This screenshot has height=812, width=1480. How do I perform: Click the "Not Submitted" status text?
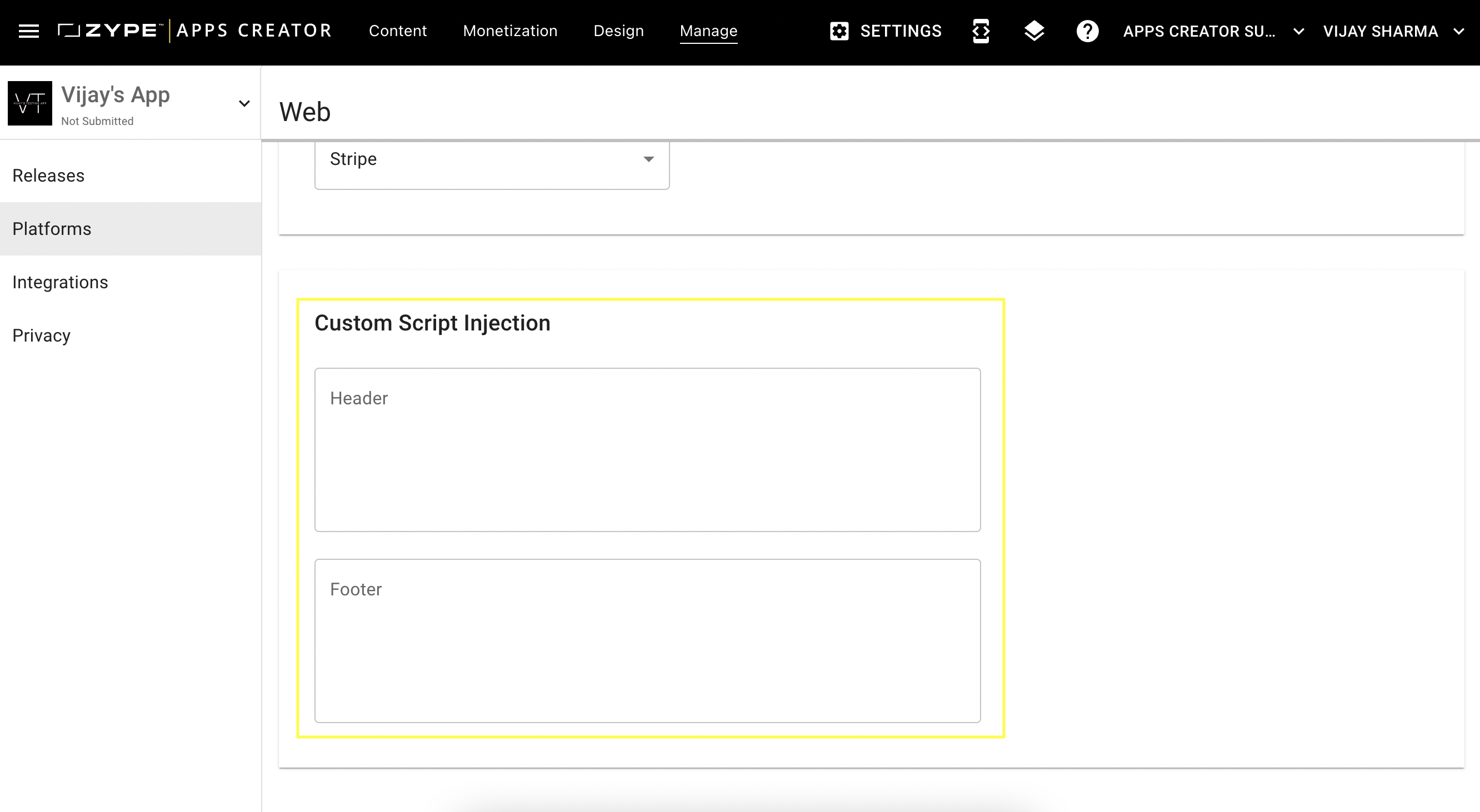click(x=97, y=121)
